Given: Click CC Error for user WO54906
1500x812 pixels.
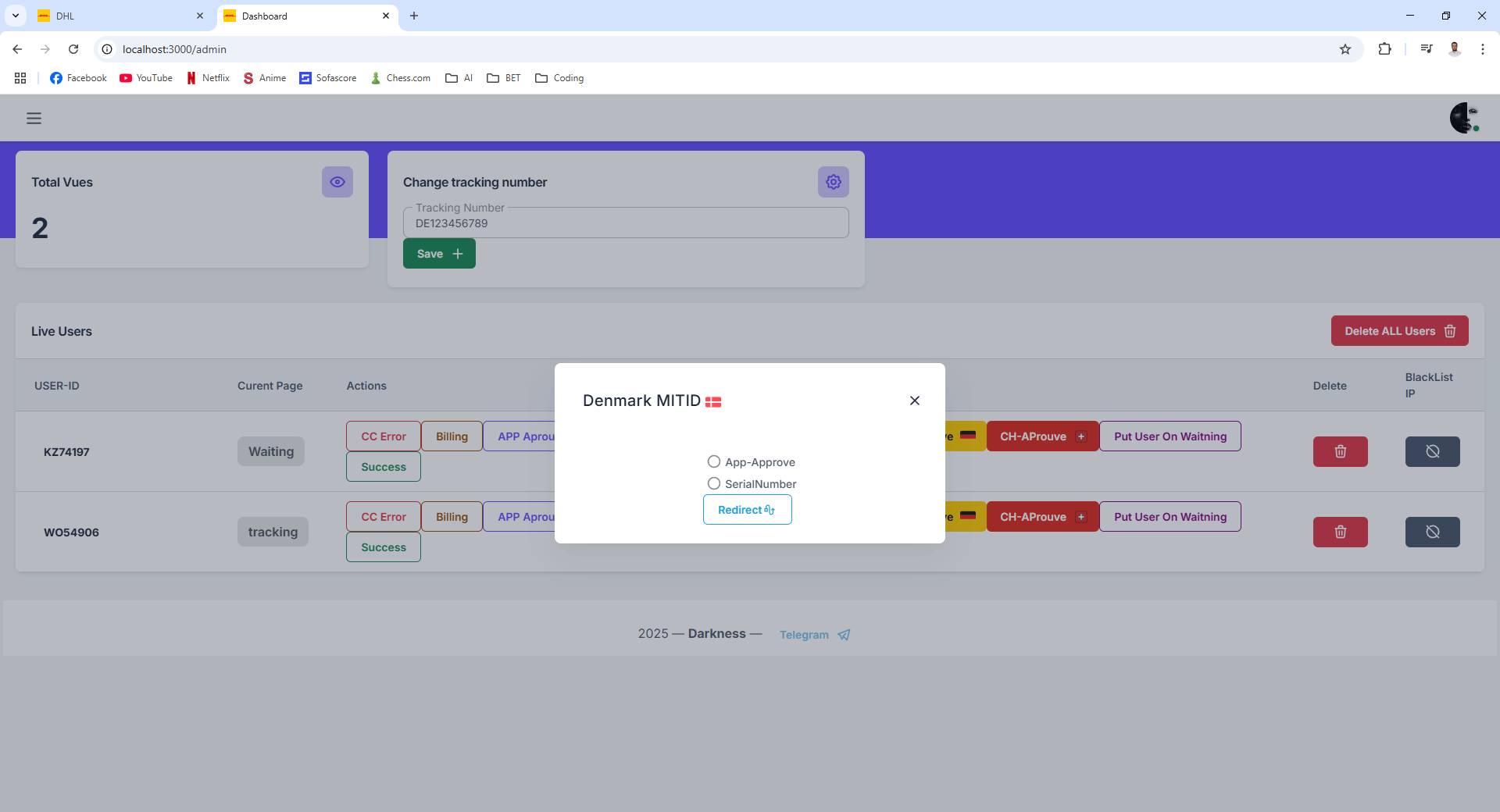Looking at the screenshot, I should coord(384,517).
